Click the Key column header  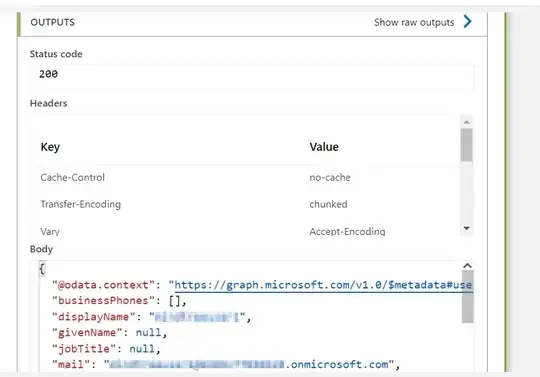[x=50, y=147]
